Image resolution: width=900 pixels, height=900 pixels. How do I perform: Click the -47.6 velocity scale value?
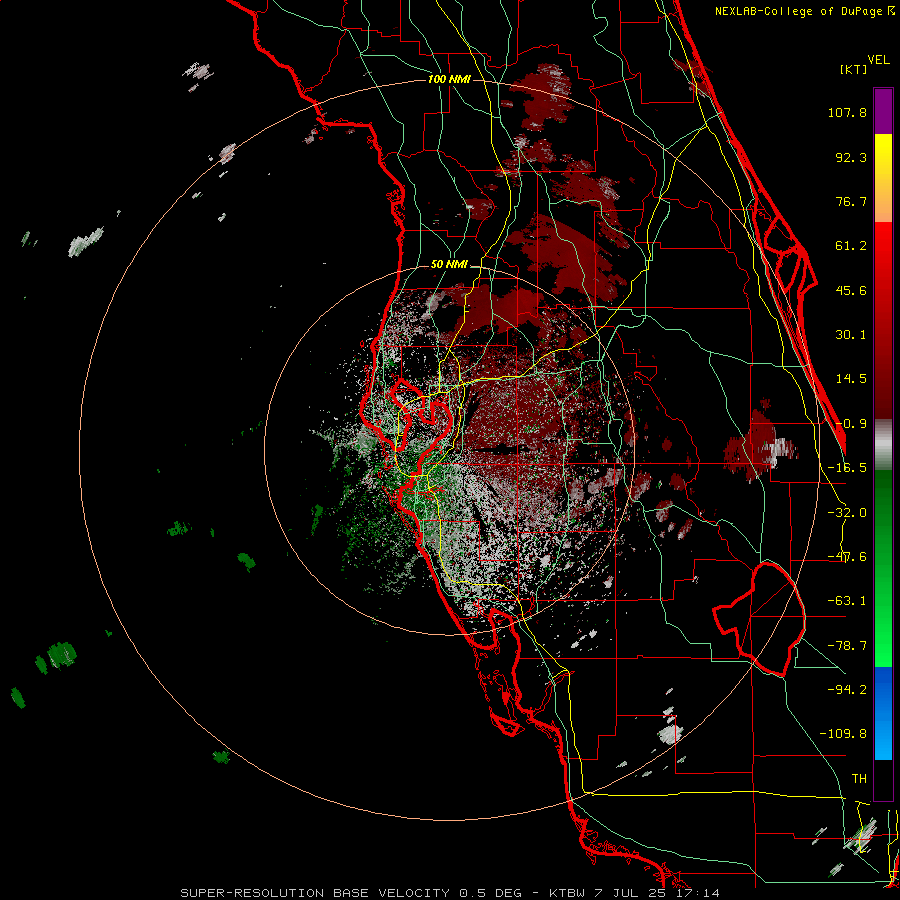coord(847,557)
